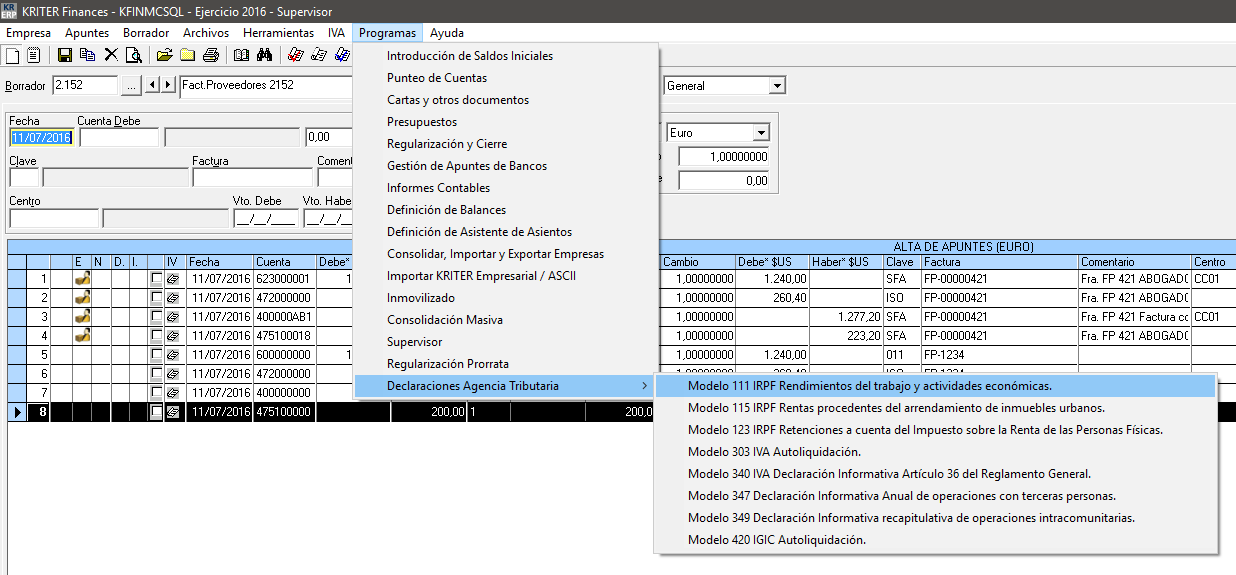
Task: Click the Borrador number field 2.152
Action: 85,86
